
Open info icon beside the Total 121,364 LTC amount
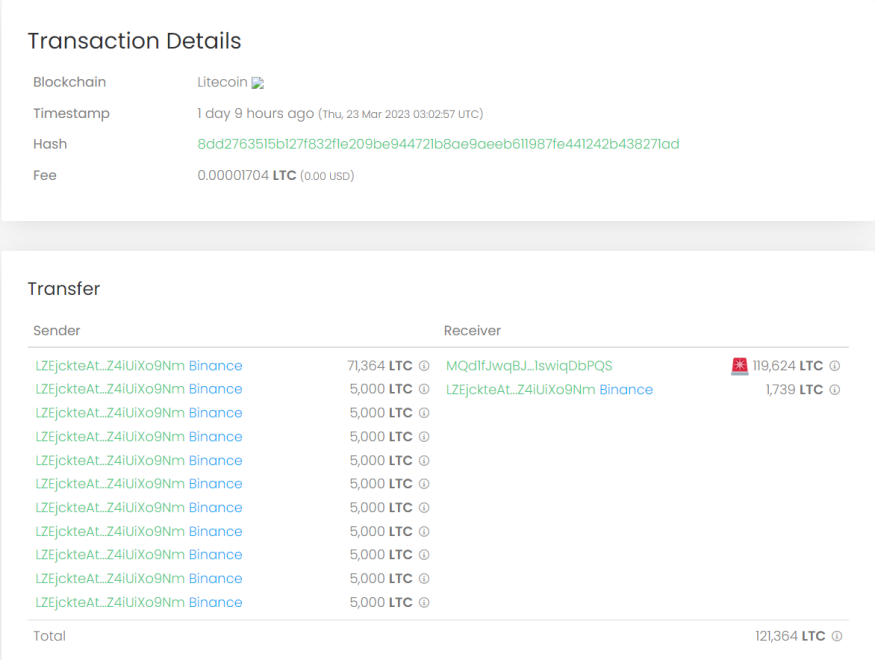tap(836, 636)
